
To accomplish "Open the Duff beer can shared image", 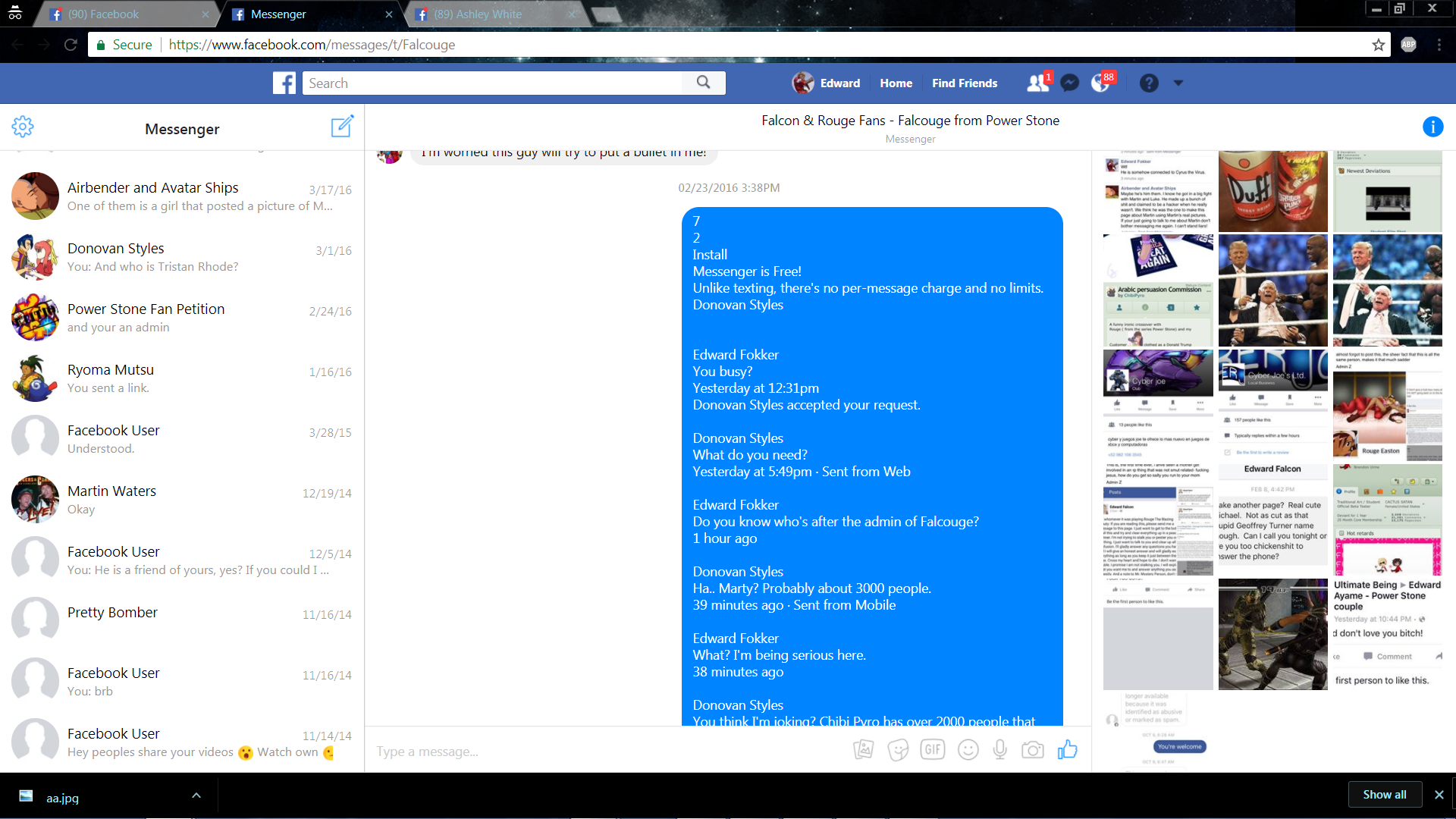I will pos(1272,191).
